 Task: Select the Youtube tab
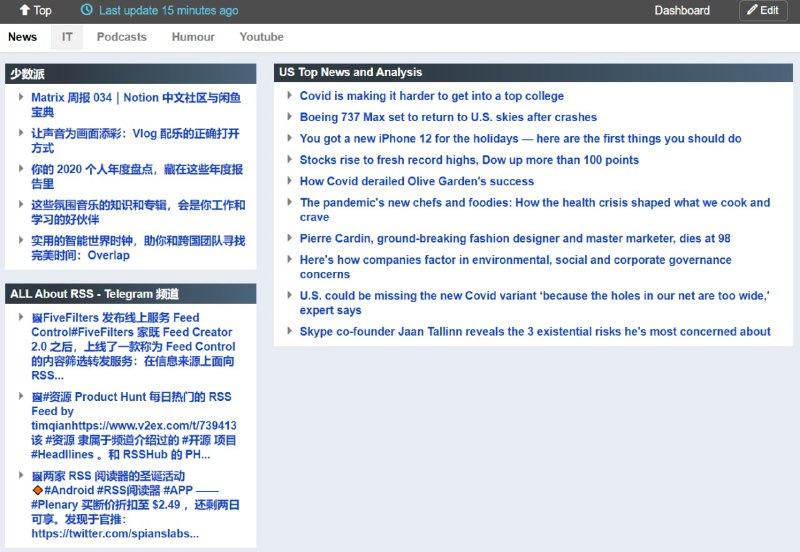(x=261, y=37)
